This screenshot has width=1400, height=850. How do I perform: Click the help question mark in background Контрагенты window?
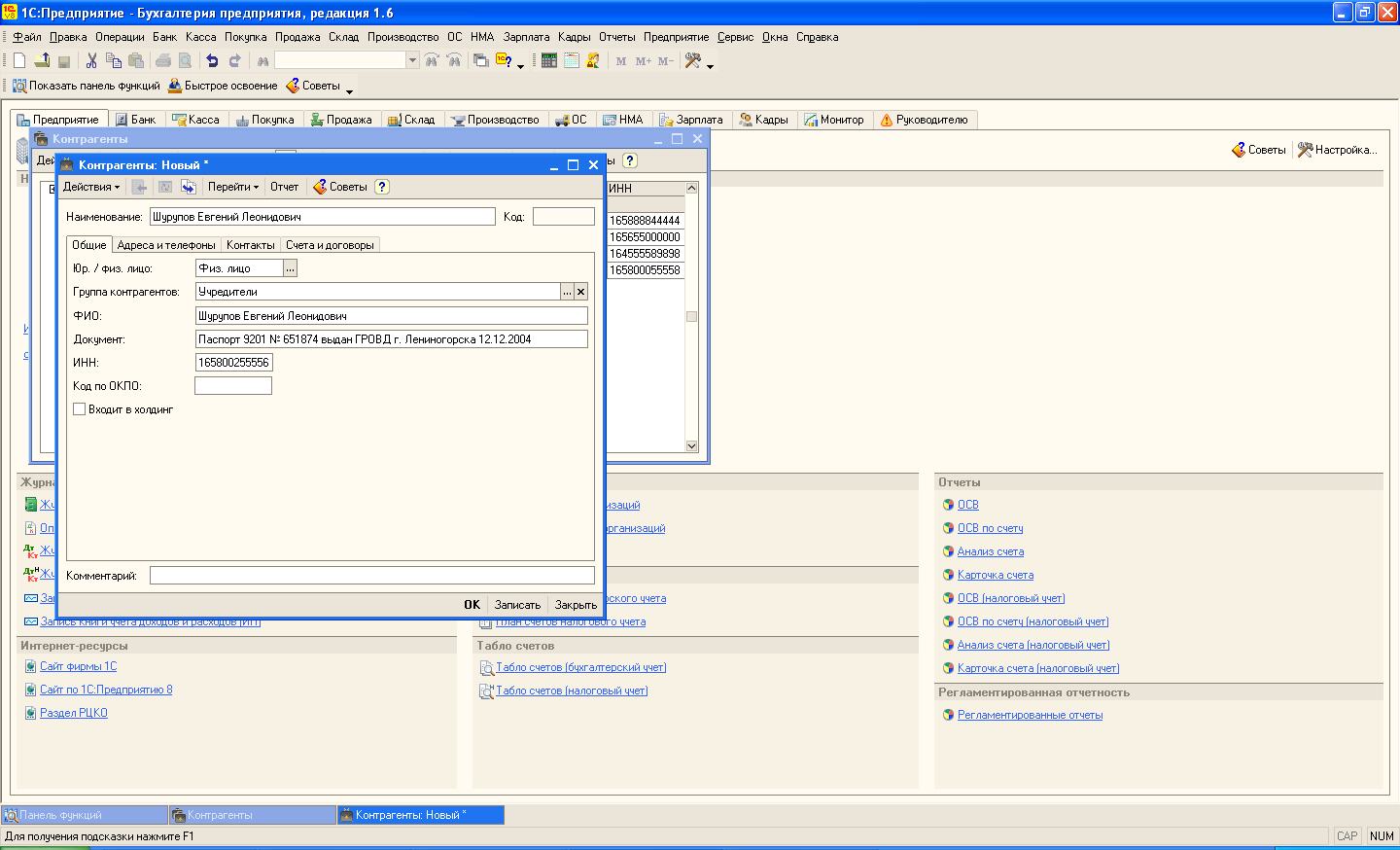(x=630, y=160)
